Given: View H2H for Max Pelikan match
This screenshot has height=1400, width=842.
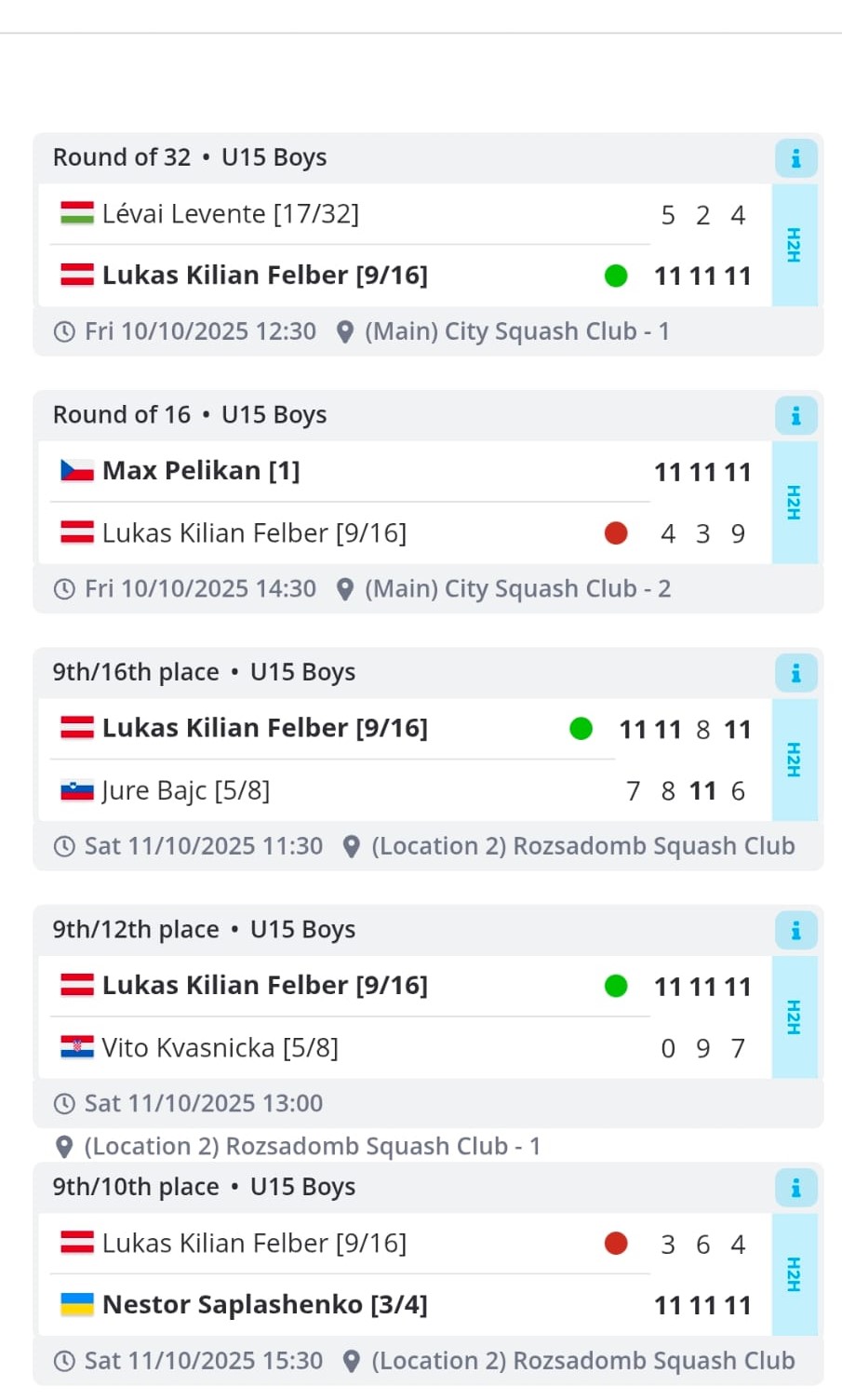Looking at the screenshot, I should click(x=794, y=503).
